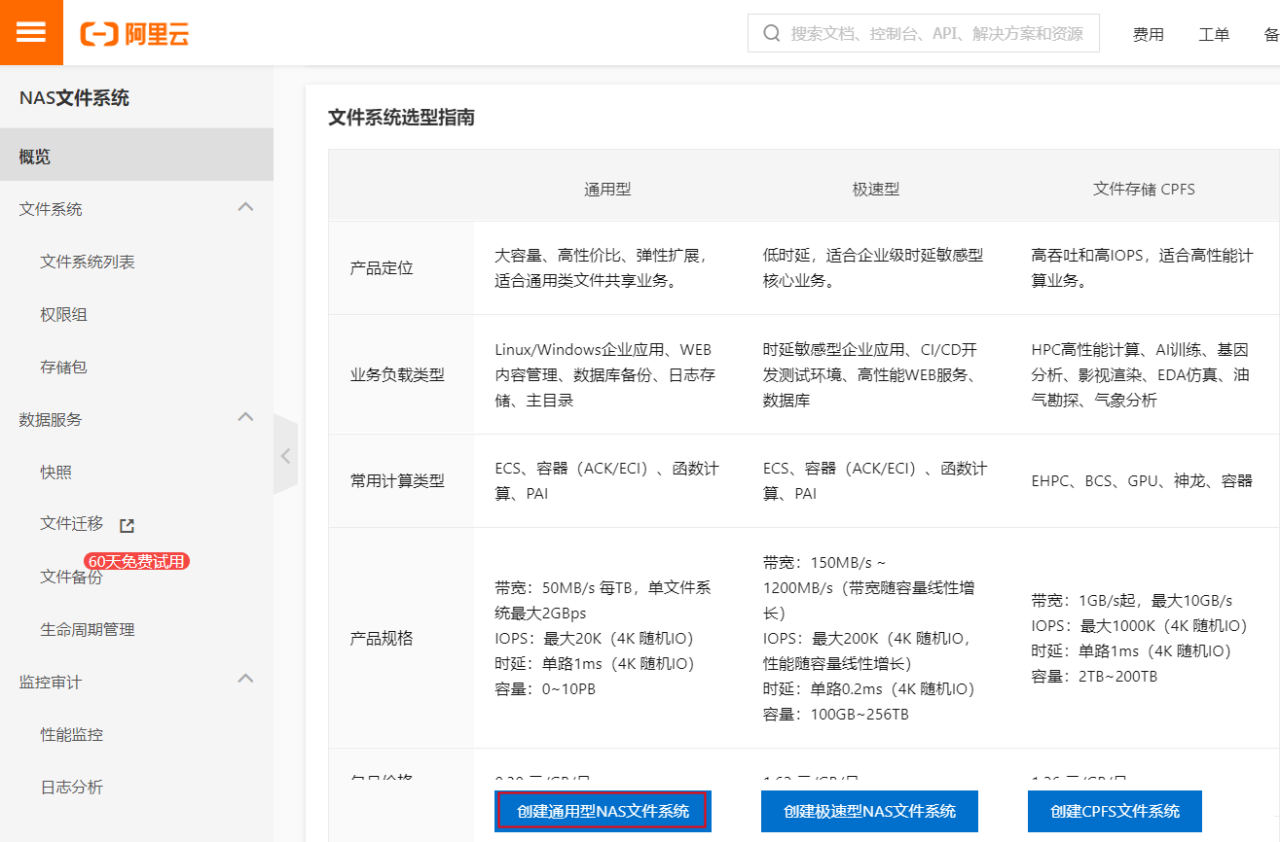1280x842 pixels.
Task: Click external link icon beside 文件迁移
Action: tap(127, 525)
